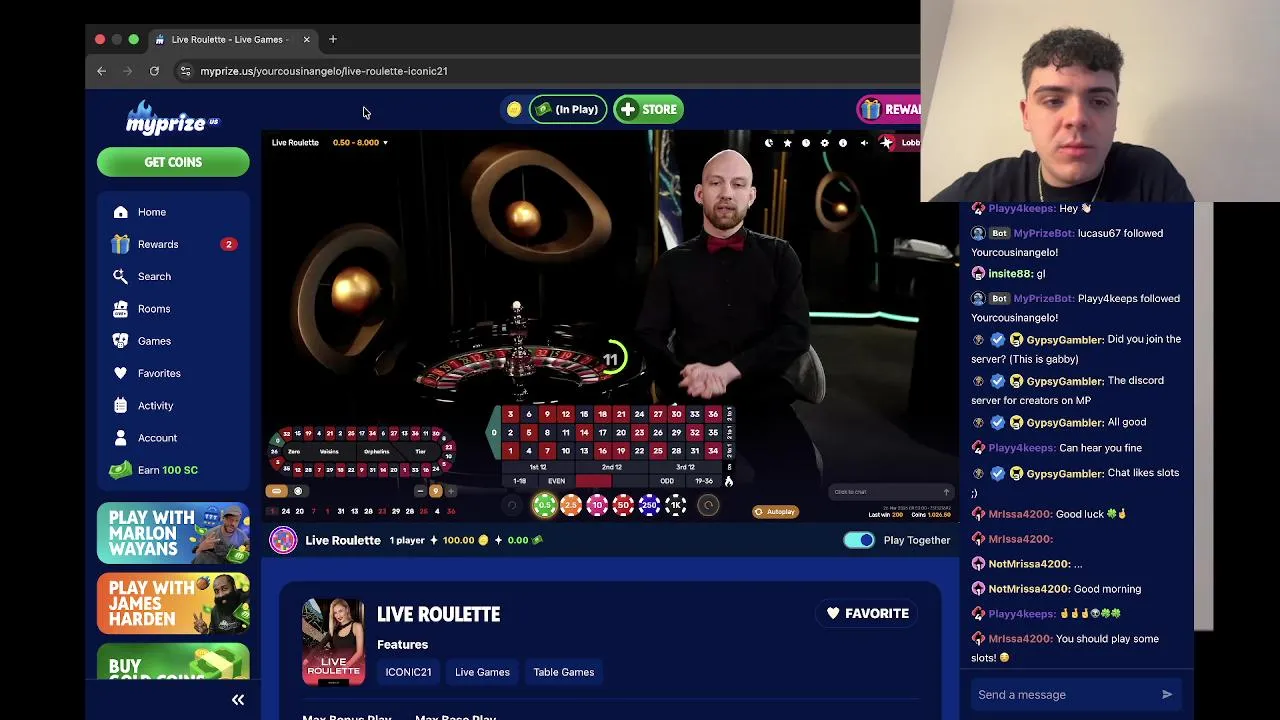This screenshot has width=1280, height=720.
Task: Select Voisins racetrack bet
Action: (x=329, y=451)
